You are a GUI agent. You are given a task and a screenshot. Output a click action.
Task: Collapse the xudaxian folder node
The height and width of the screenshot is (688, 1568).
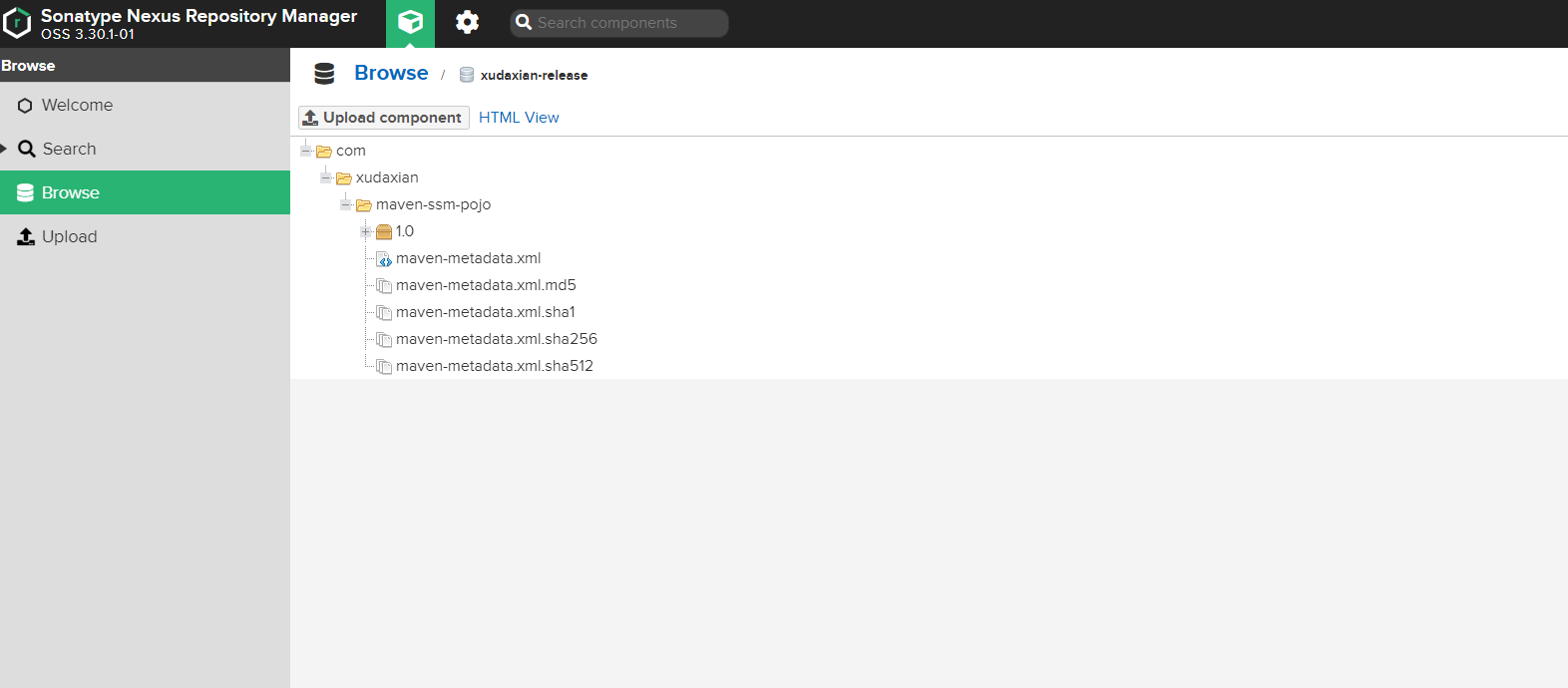coord(326,176)
